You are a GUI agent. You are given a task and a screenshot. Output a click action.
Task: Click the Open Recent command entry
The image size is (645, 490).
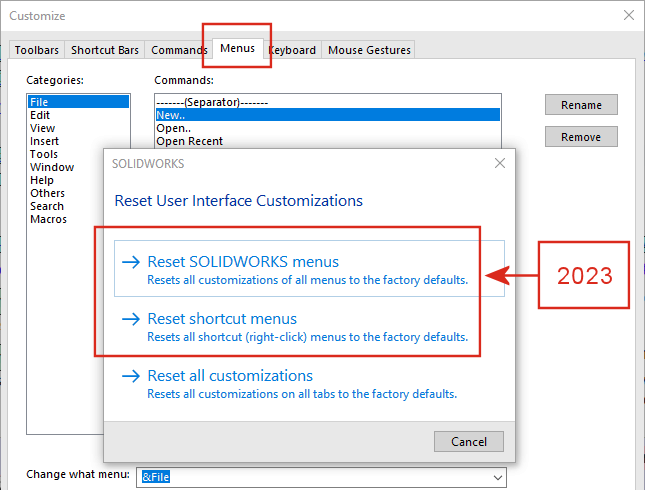[188, 141]
